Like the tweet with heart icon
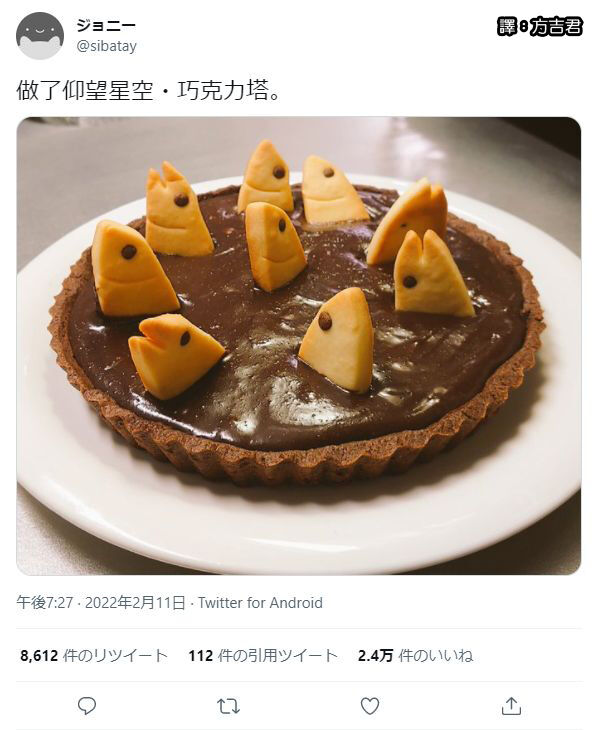Screen dimensions: 598x730 tap(370, 706)
